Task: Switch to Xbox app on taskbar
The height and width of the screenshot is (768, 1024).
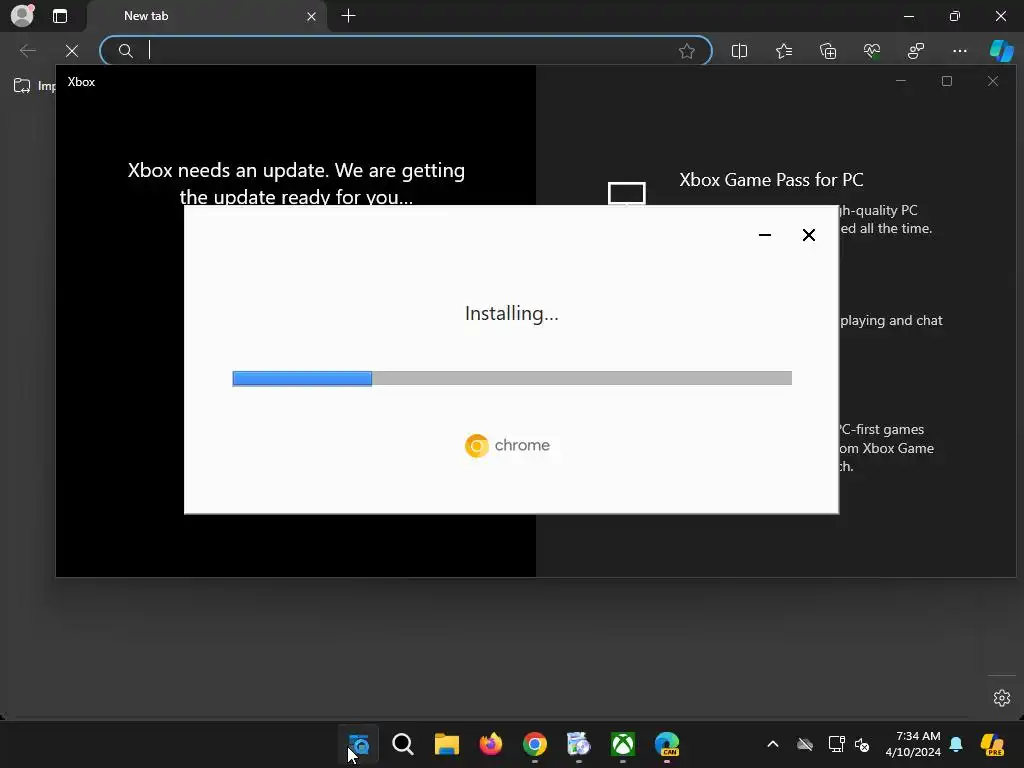Action: [x=623, y=744]
